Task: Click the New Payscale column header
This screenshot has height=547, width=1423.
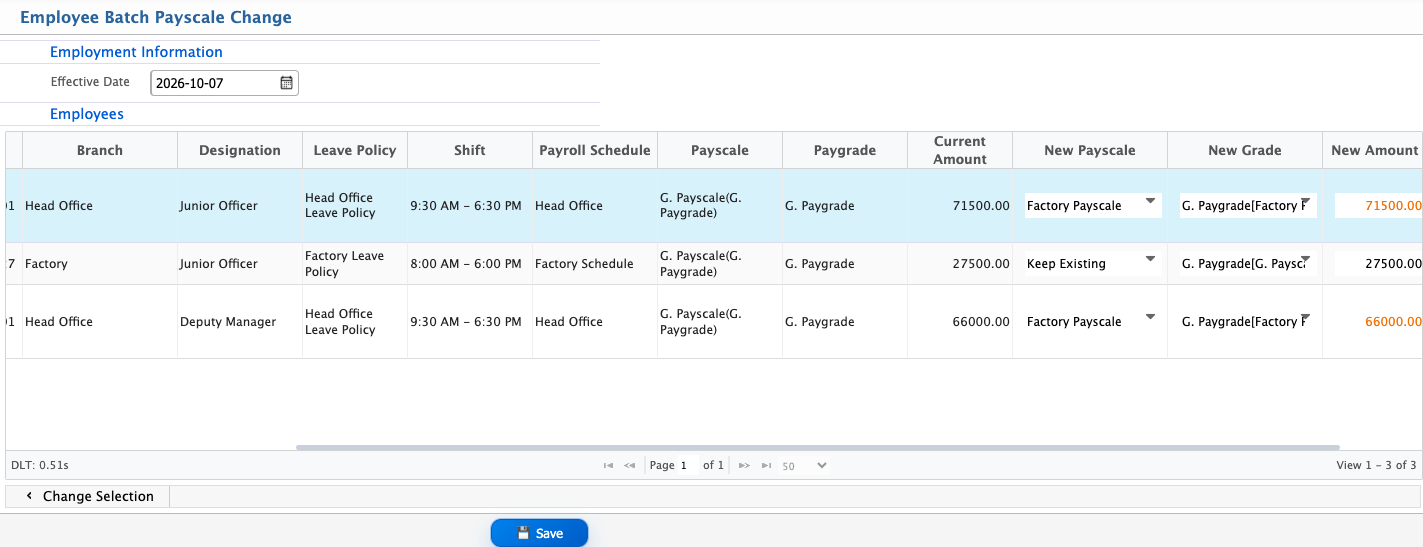Action: [x=1090, y=150]
